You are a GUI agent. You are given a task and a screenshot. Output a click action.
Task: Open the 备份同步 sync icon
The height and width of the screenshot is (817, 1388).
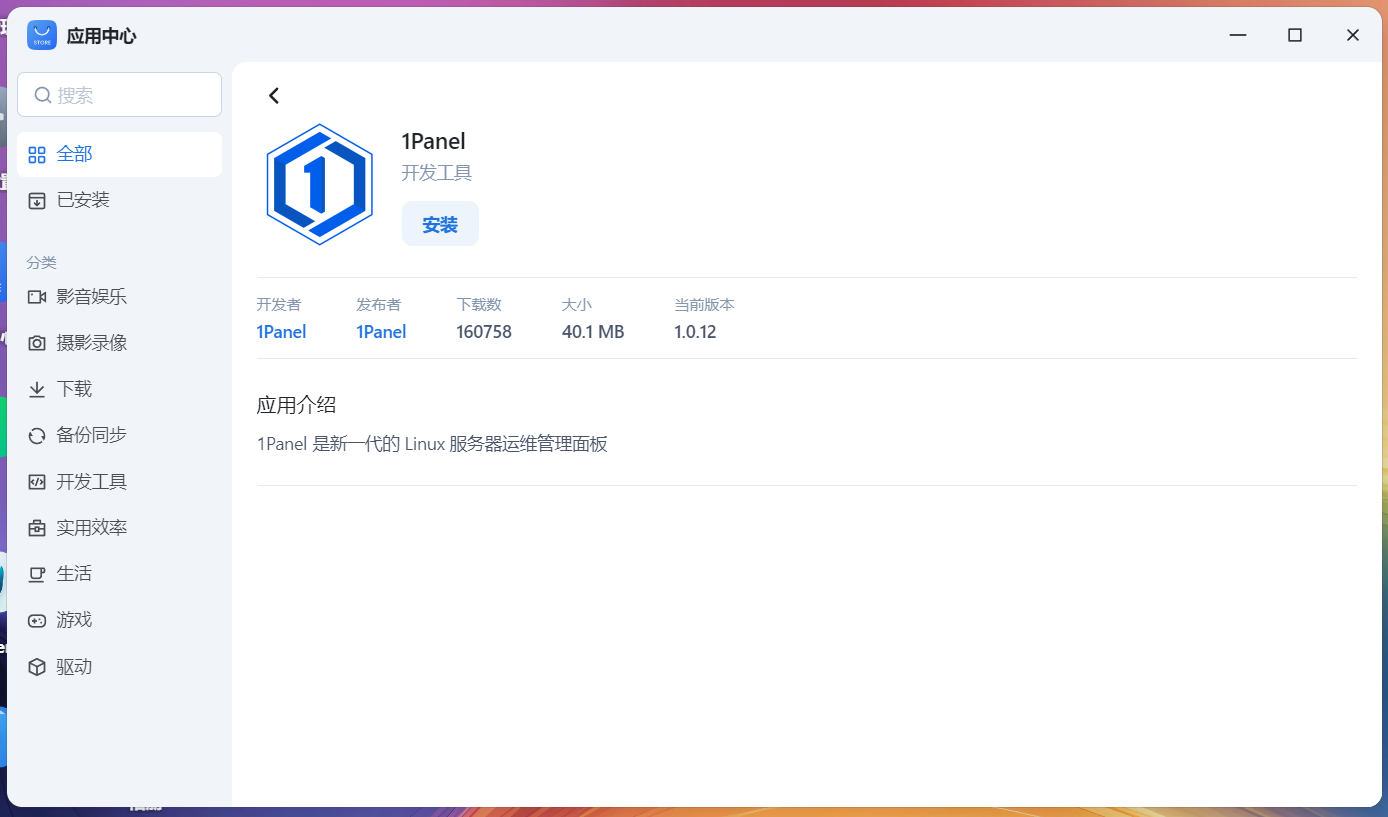pos(37,435)
